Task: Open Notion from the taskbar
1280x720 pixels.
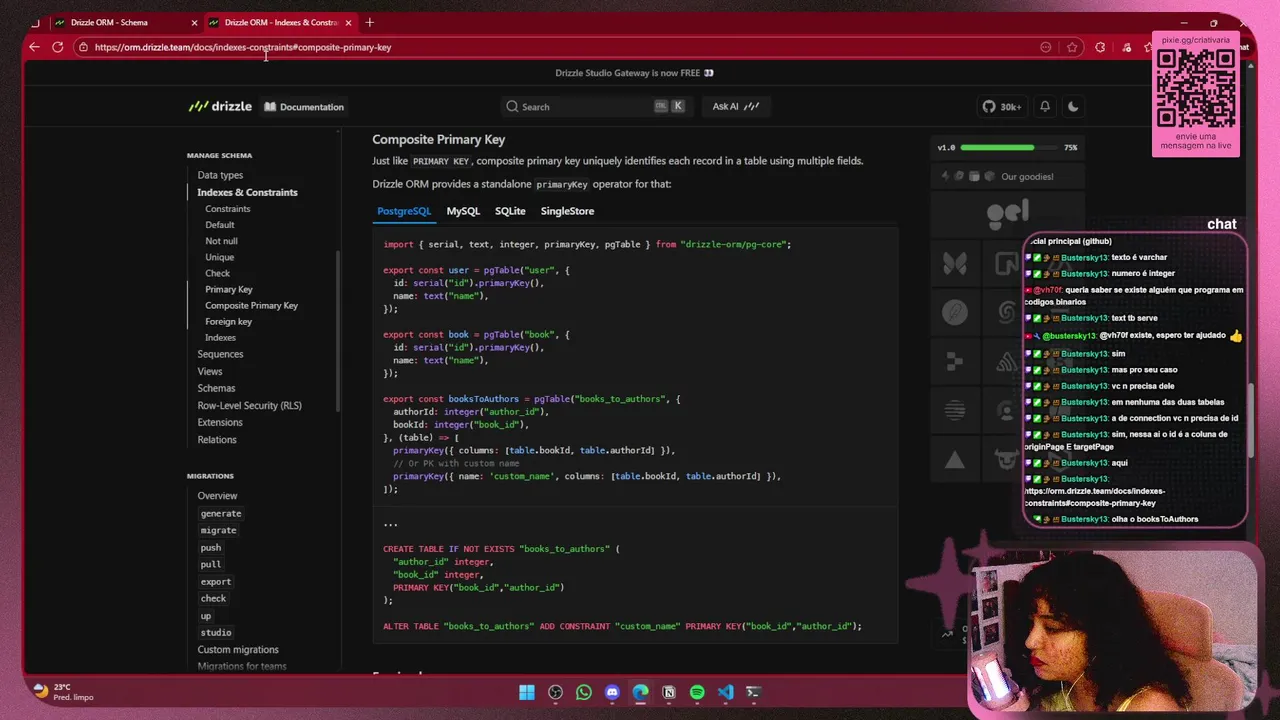Action: coord(669,692)
